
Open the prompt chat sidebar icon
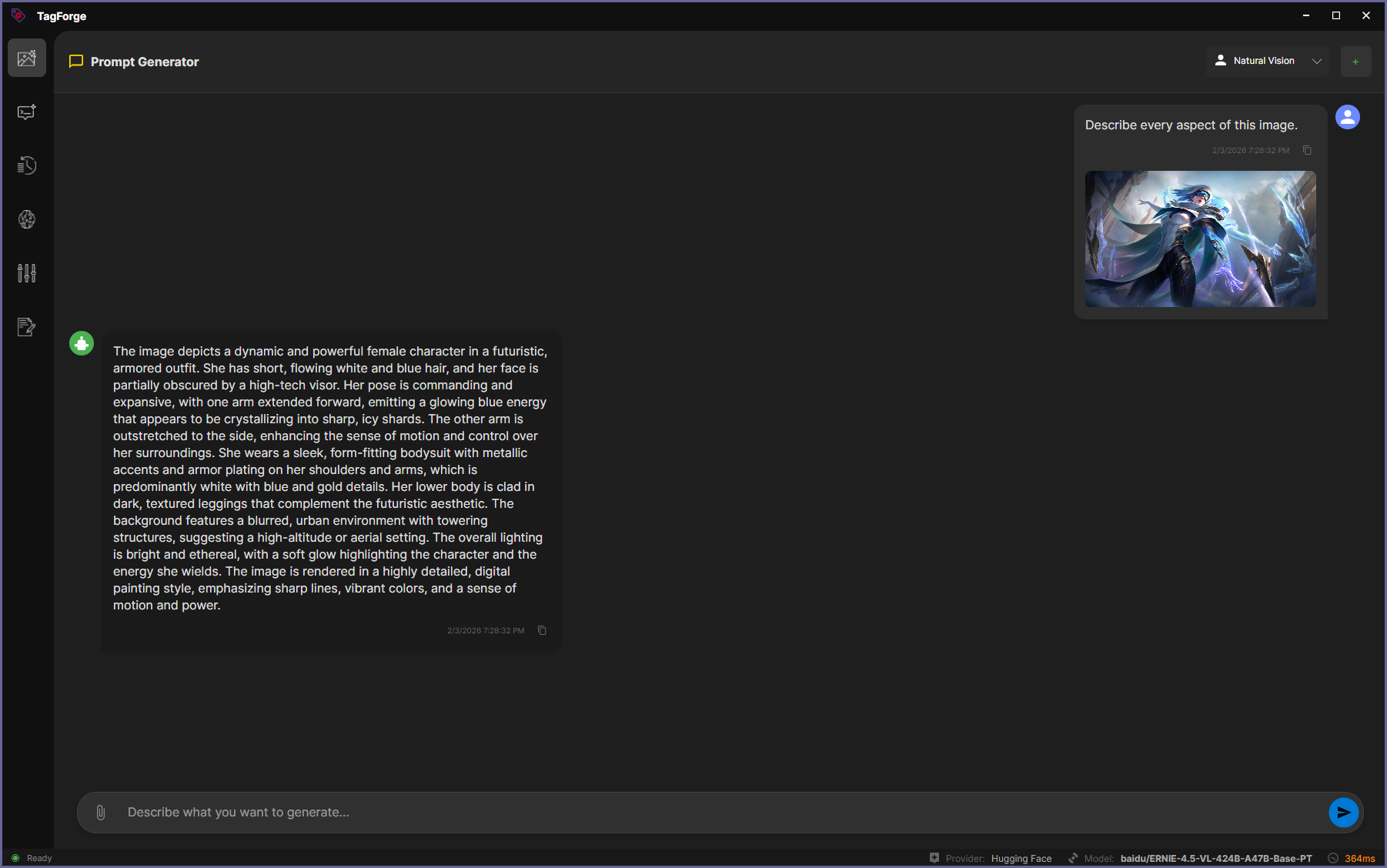[27, 112]
